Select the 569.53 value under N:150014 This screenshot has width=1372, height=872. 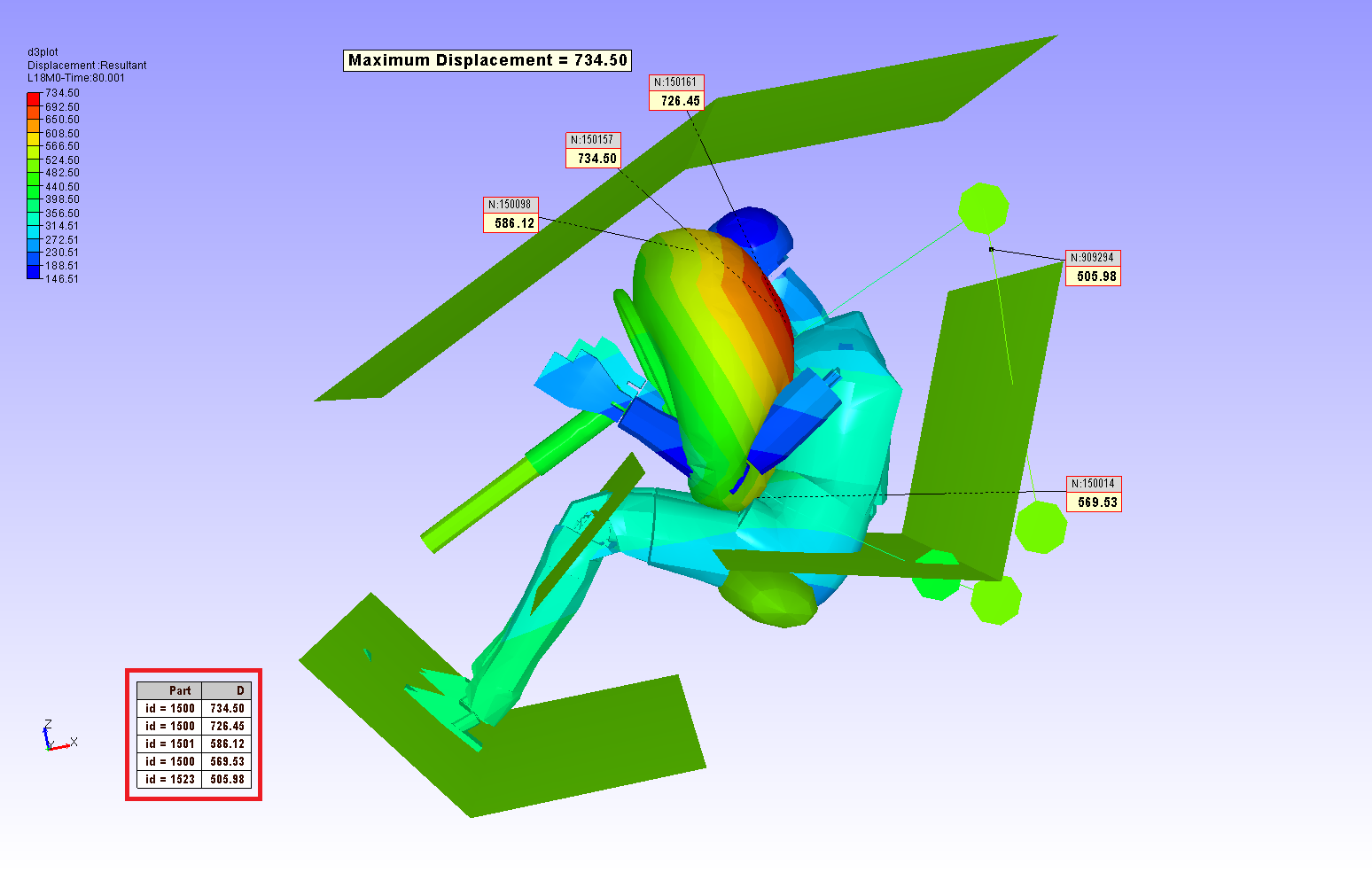tap(1096, 502)
